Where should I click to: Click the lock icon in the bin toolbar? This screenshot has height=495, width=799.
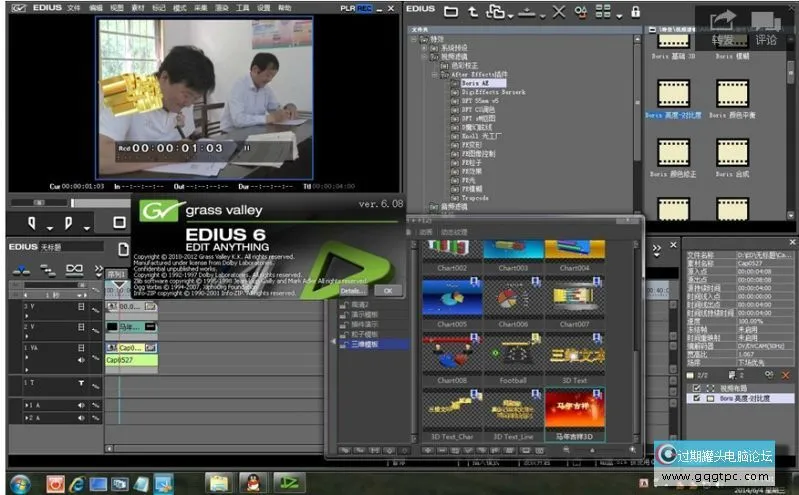click(x=635, y=12)
